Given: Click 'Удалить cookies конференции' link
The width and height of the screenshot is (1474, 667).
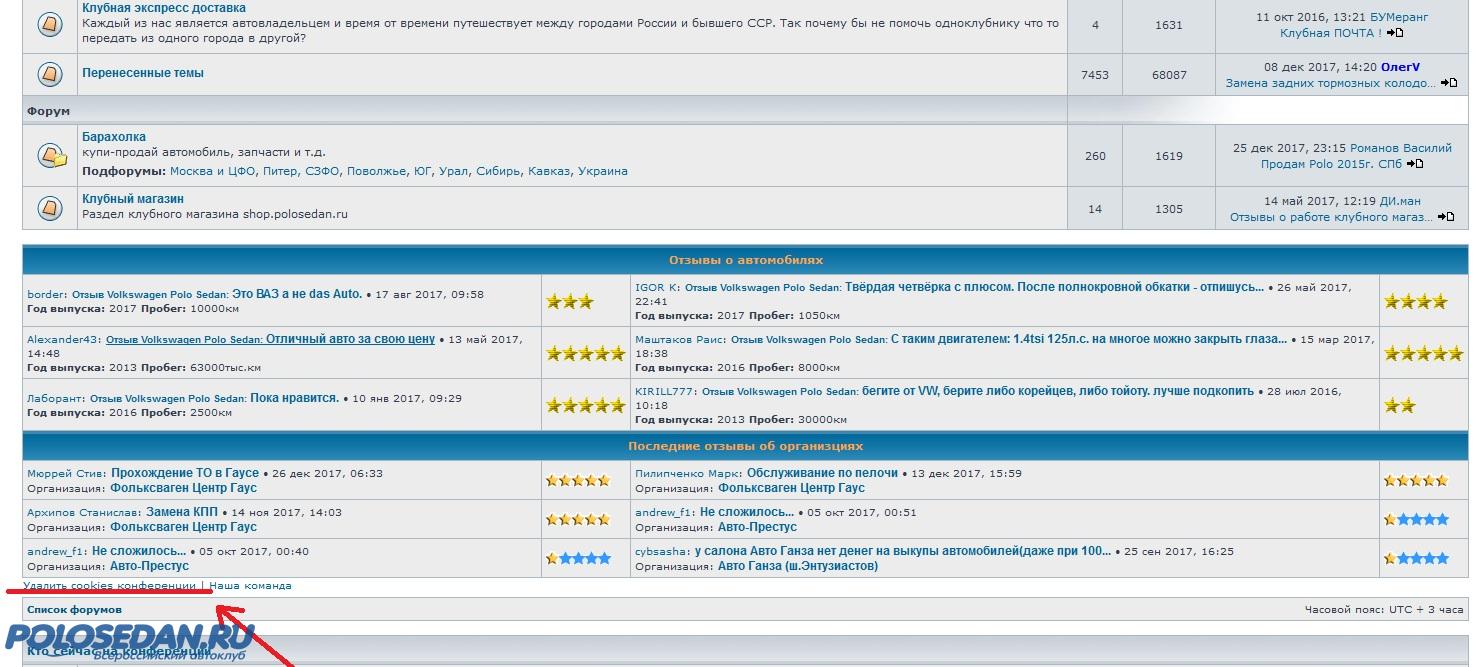Looking at the screenshot, I should [110, 585].
